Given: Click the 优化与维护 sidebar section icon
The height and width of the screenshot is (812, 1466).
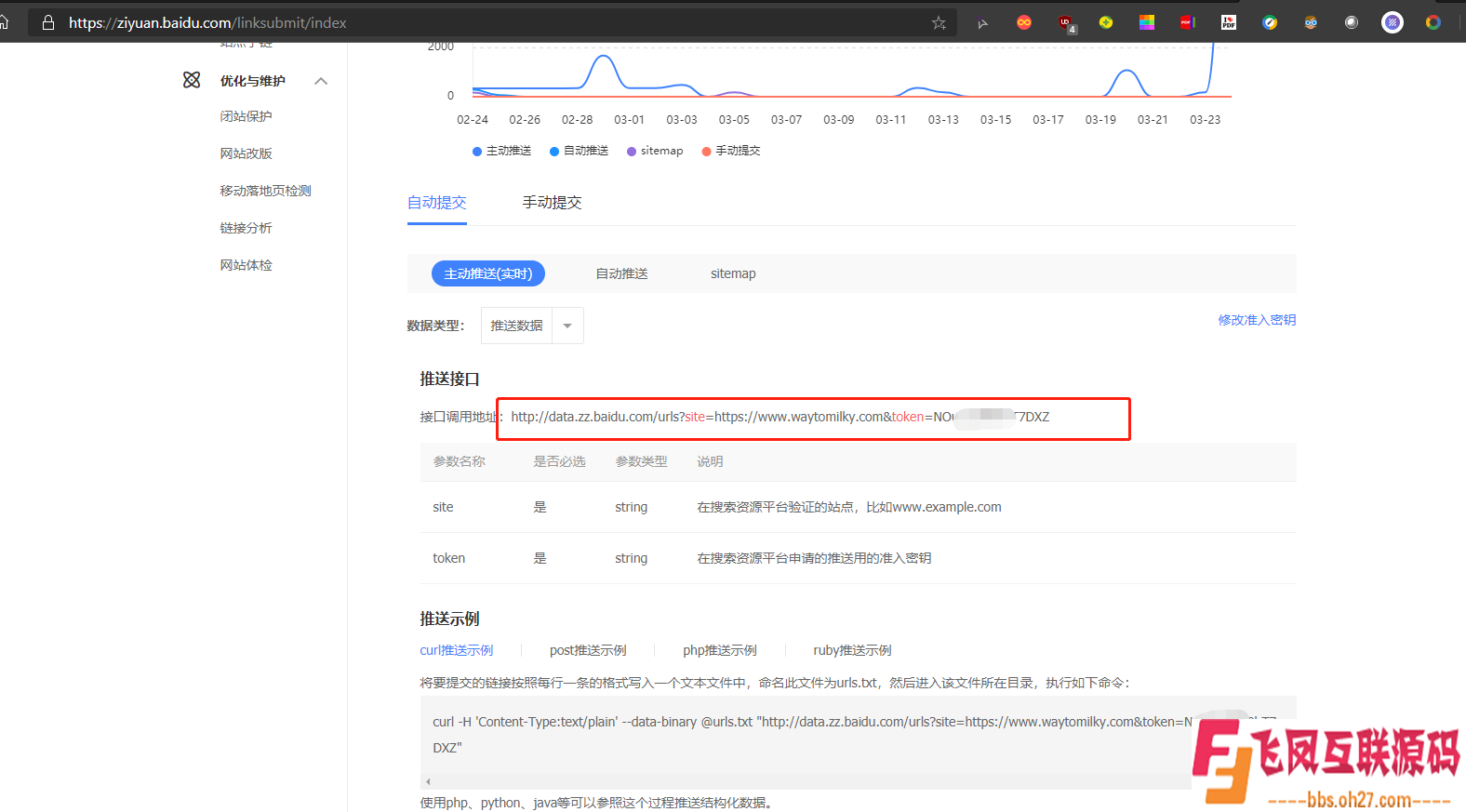Looking at the screenshot, I should coord(192,80).
